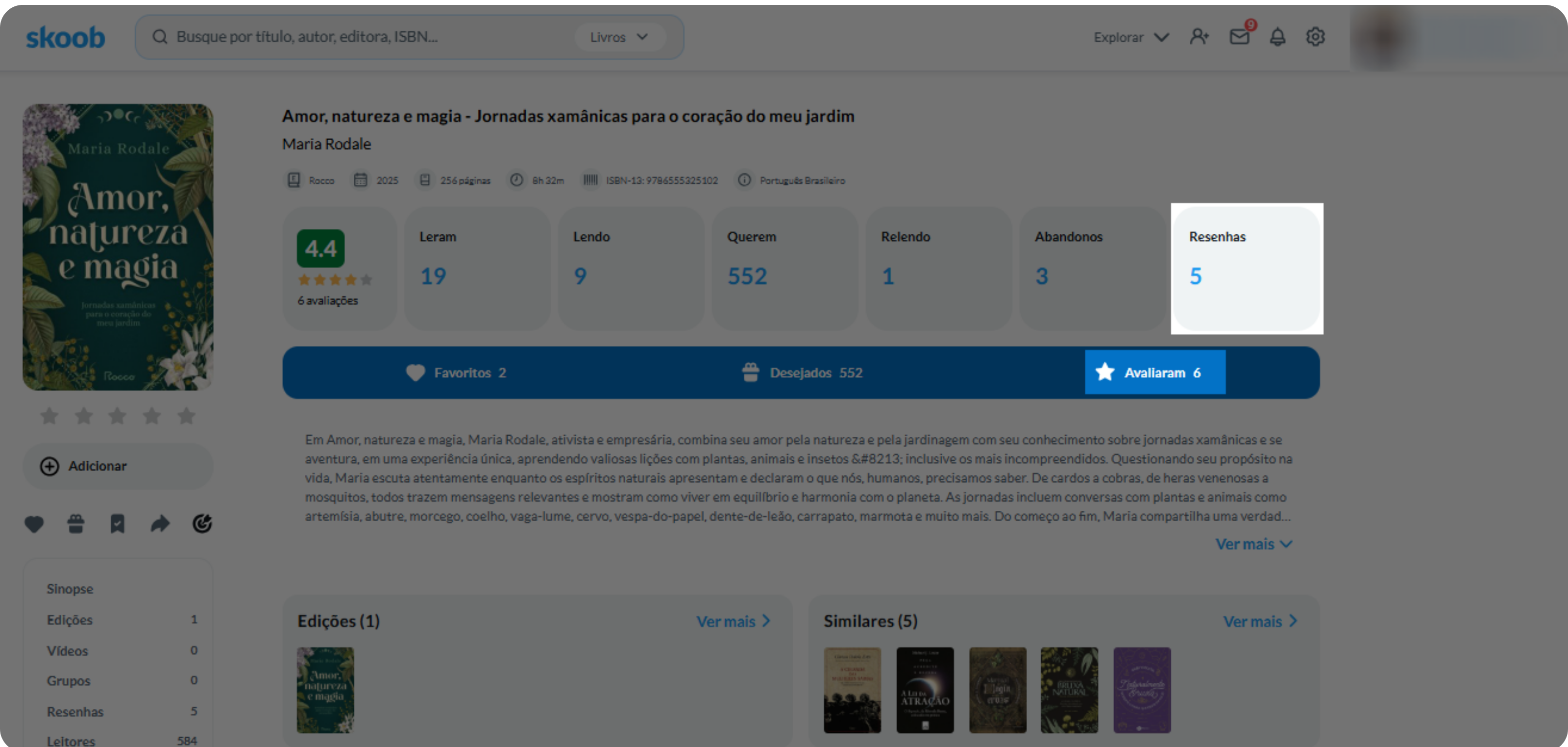The image size is (1568, 747).
Task: Open the edition cover thumbnail
Action: [325, 690]
